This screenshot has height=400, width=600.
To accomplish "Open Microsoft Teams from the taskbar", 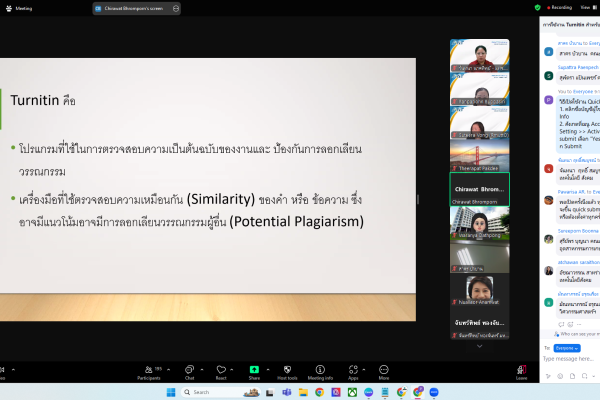I will pos(287,392).
